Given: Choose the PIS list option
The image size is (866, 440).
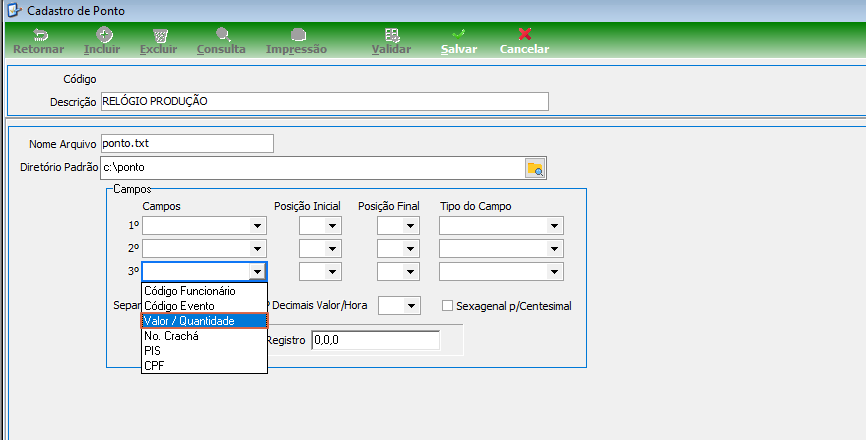Looking at the screenshot, I should pos(204,351).
